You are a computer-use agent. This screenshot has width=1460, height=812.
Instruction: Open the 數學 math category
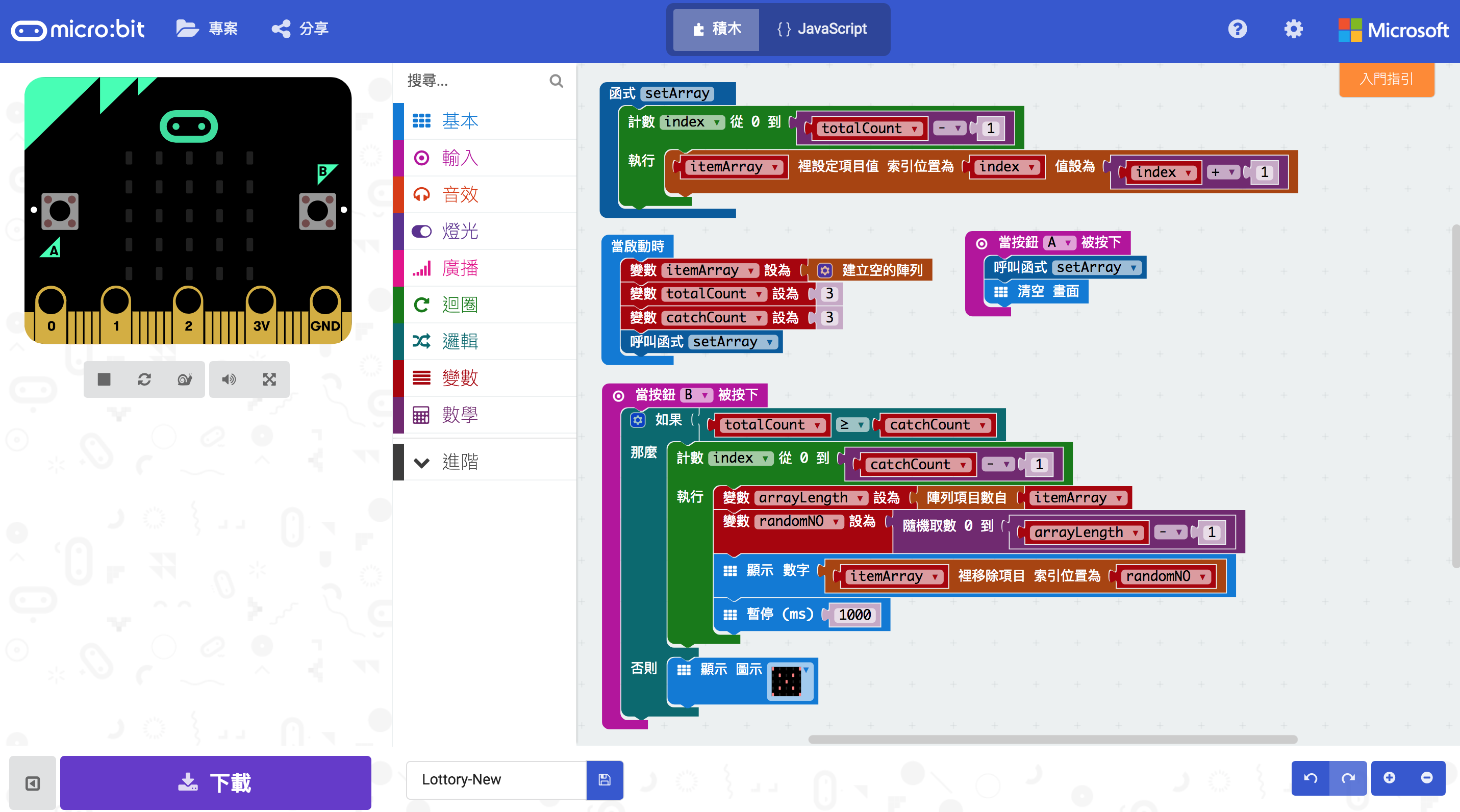point(485,415)
